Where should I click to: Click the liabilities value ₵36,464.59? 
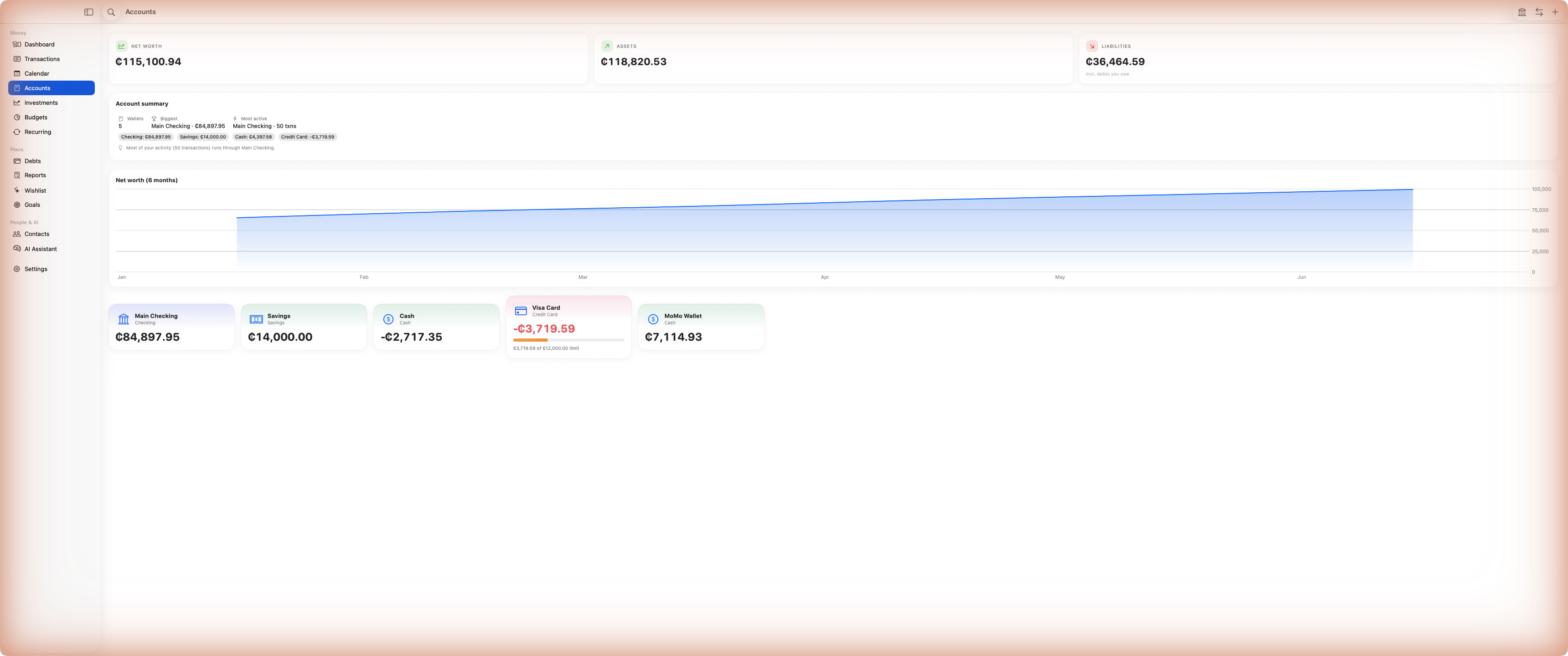pos(1115,62)
